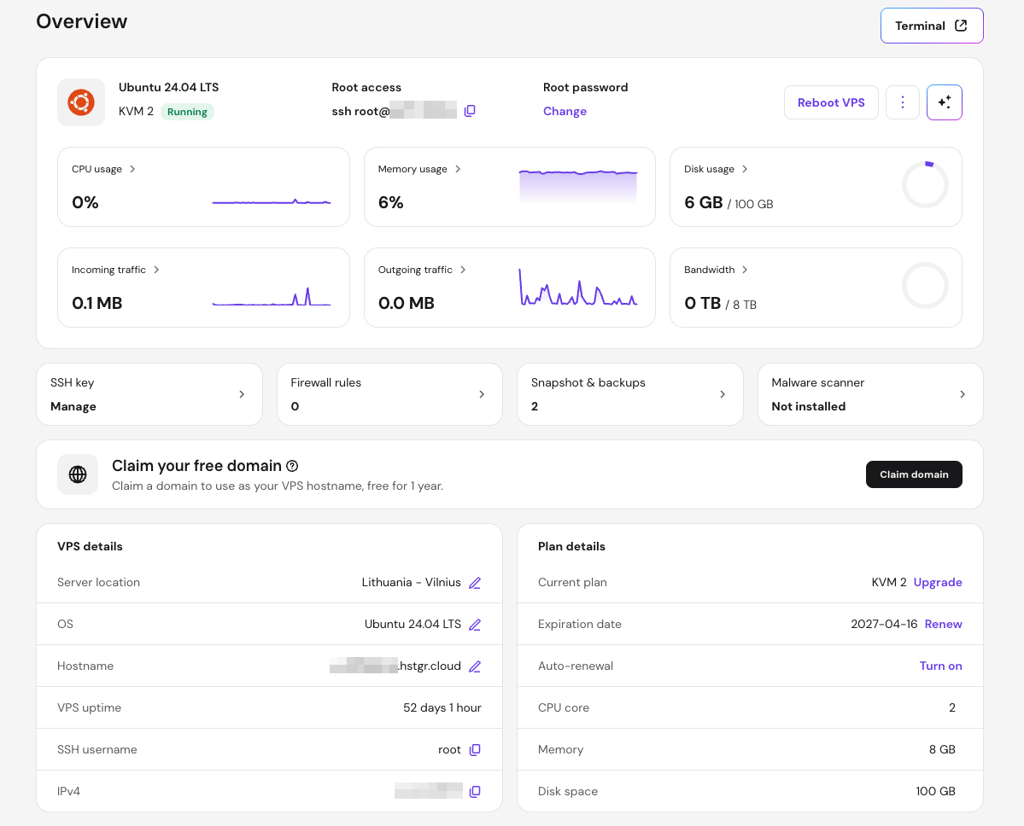Viewport: 1024px width, 826px height.
Task: Click the Ubuntu logo icon
Action: tap(81, 103)
